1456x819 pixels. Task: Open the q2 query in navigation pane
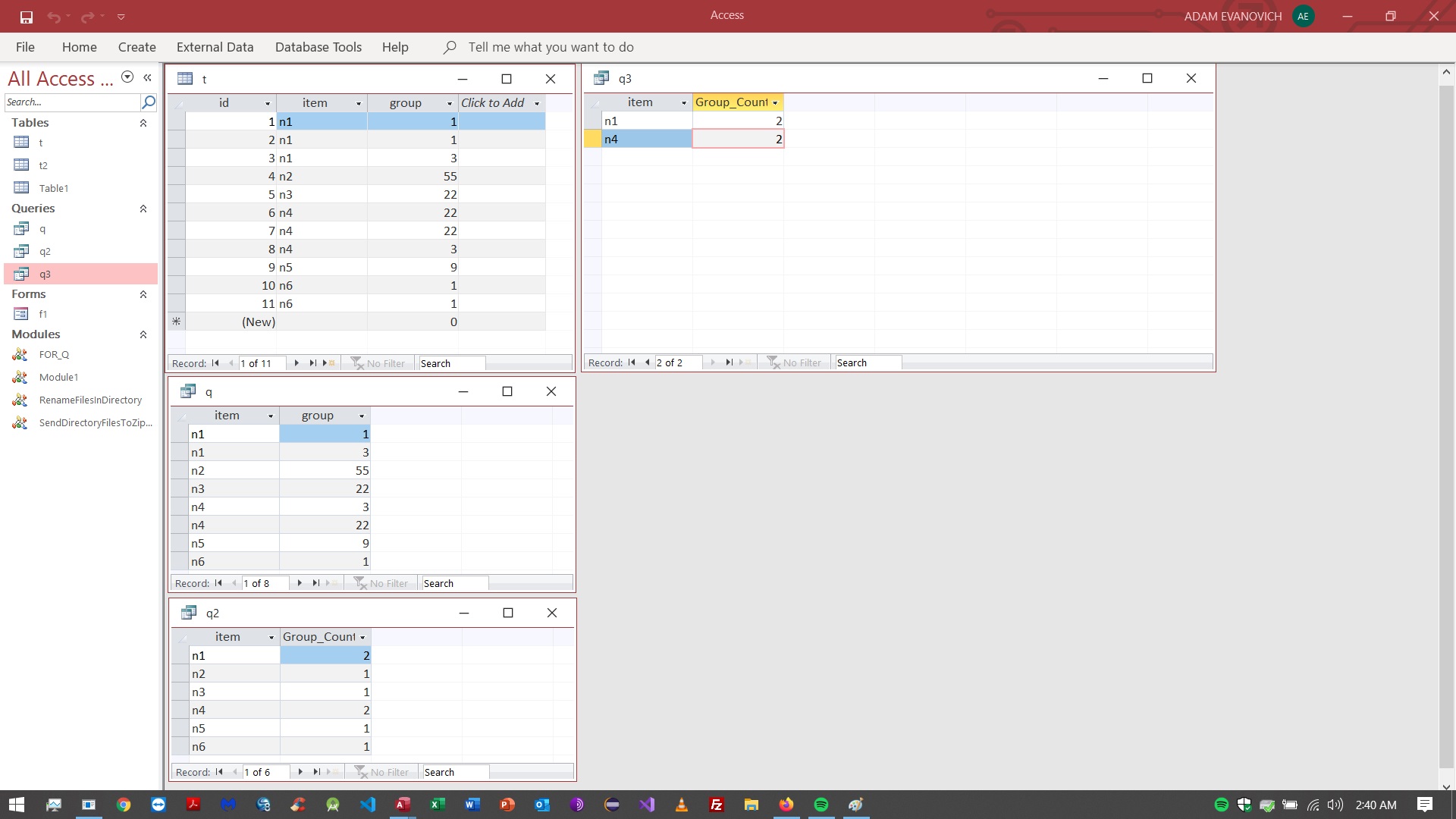[45, 251]
